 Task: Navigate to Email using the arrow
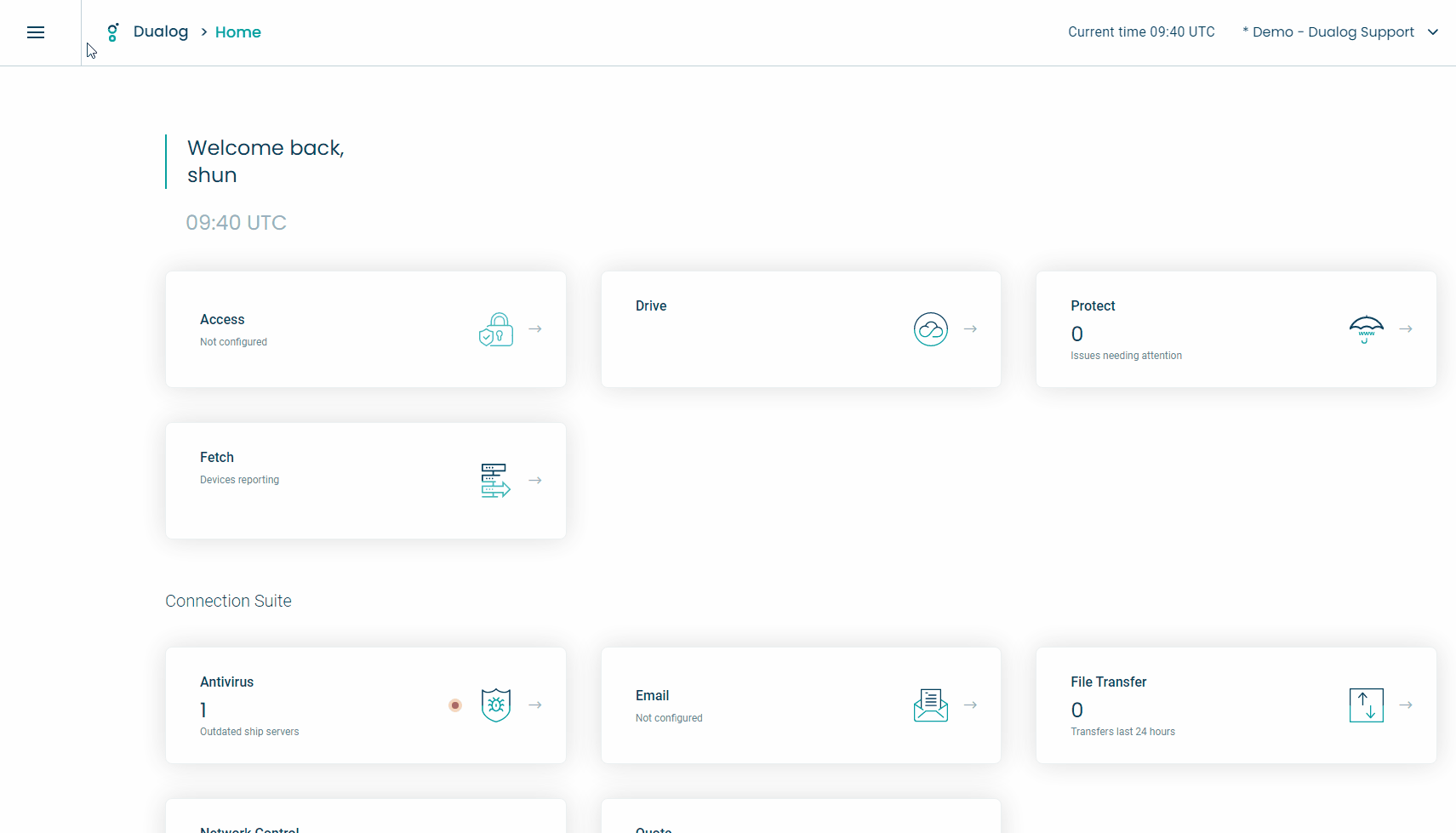point(971,705)
